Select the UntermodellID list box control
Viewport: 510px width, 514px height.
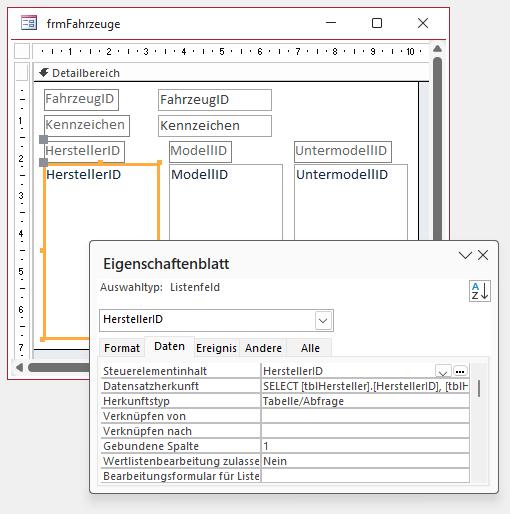[x=351, y=202]
